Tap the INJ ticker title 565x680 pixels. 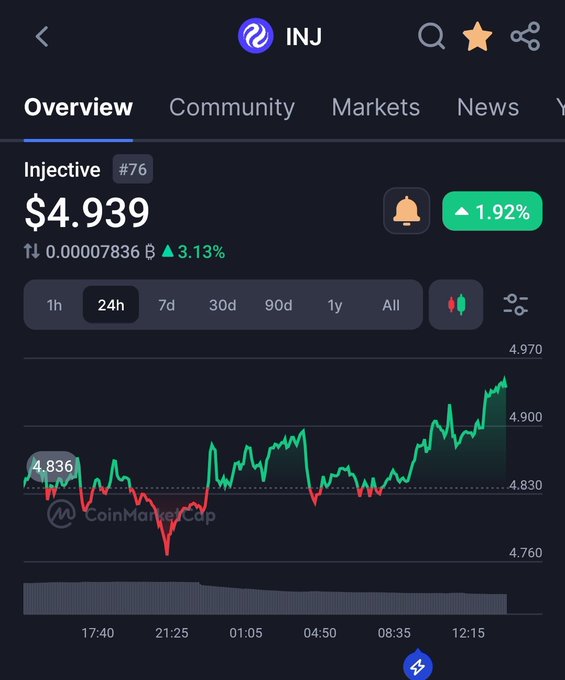point(304,36)
